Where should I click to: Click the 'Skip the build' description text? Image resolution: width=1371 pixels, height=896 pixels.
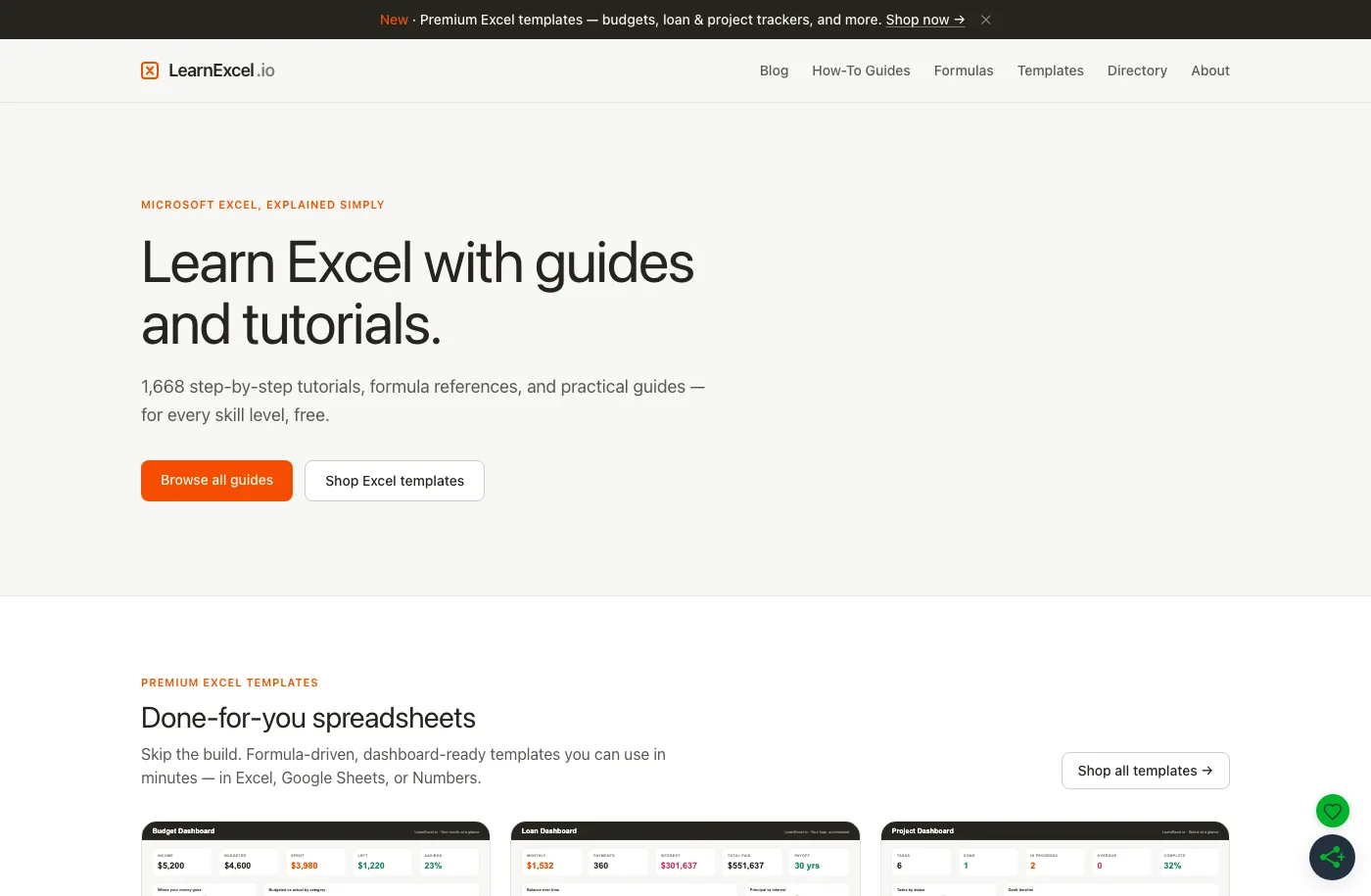coord(403,766)
